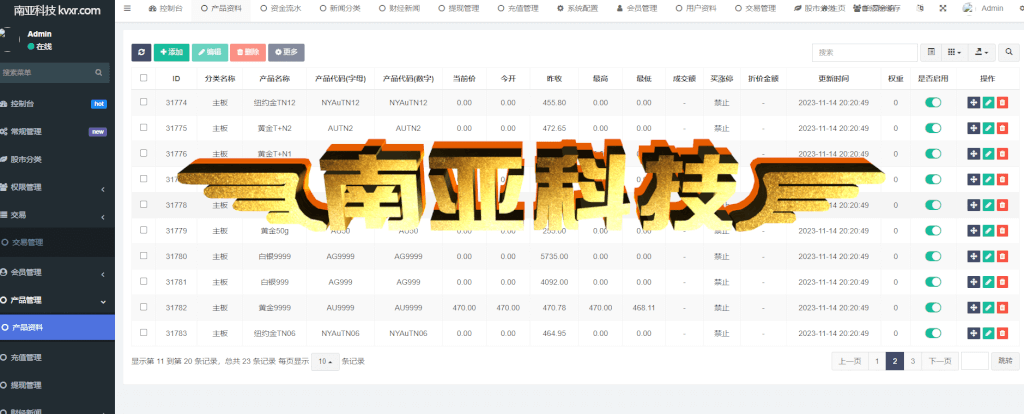Click the green 添加 add button

click(171, 52)
